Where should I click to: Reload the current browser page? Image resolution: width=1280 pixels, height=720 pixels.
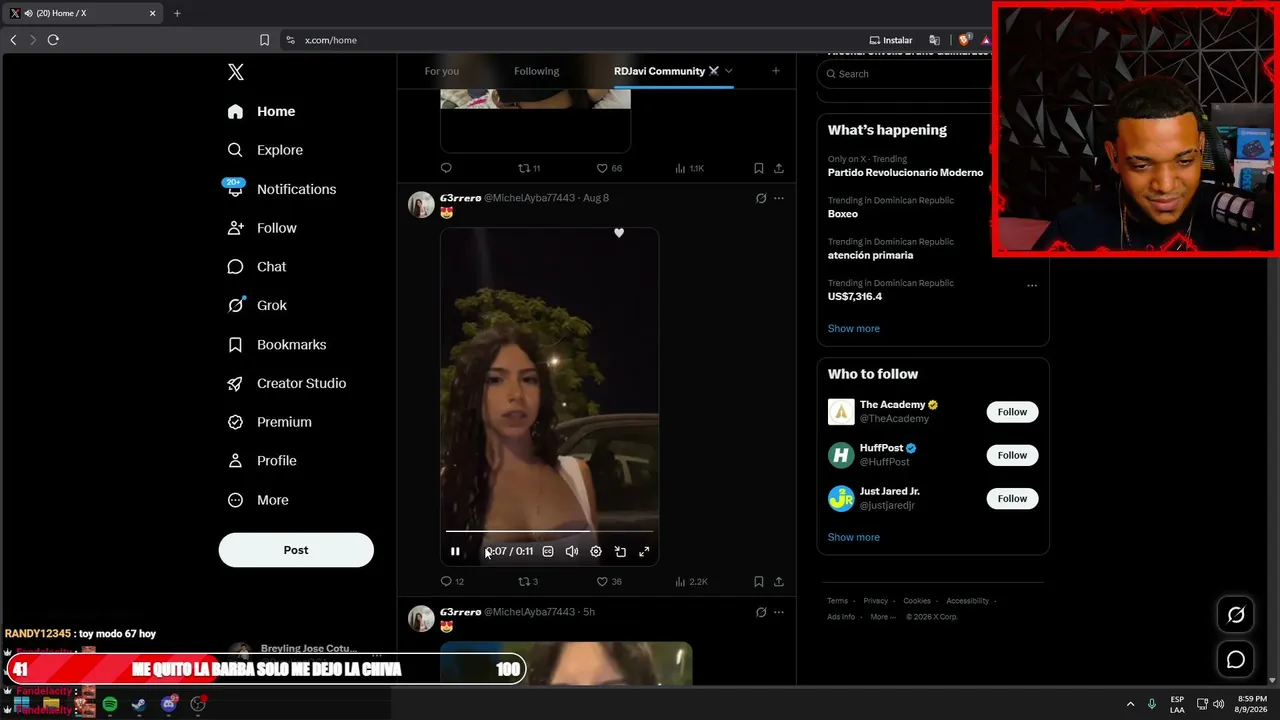(53, 40)
